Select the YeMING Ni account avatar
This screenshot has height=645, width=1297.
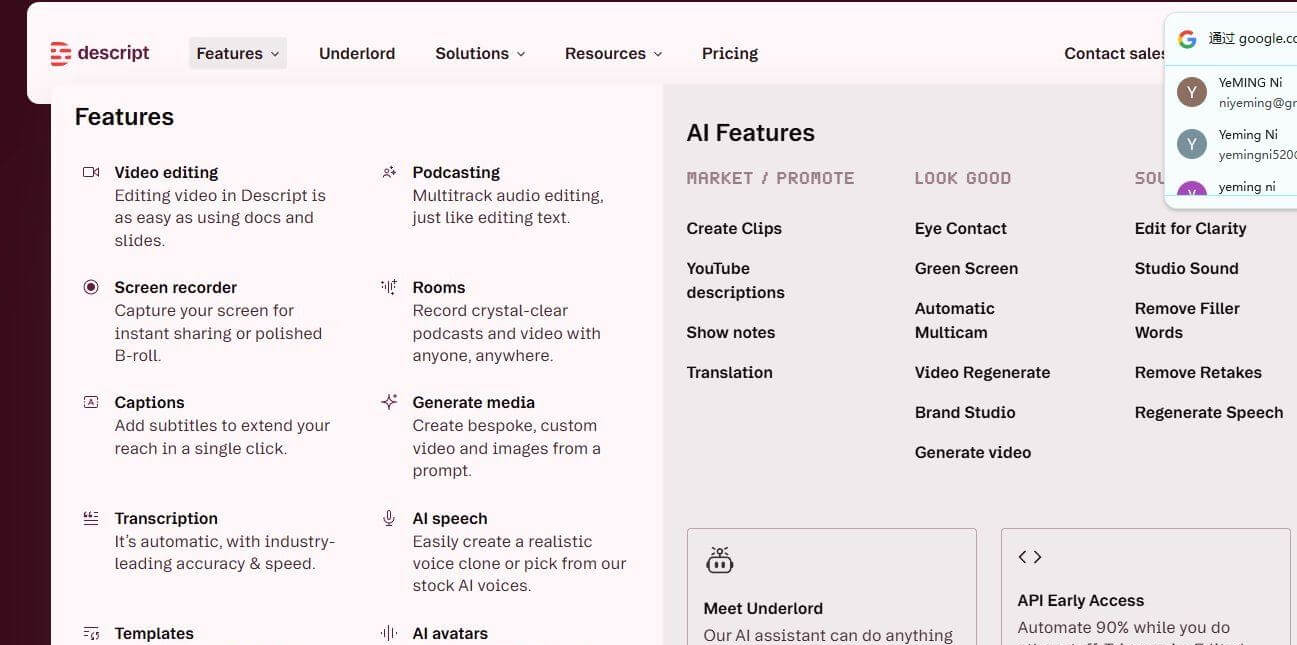click(x=1192, y=92)
